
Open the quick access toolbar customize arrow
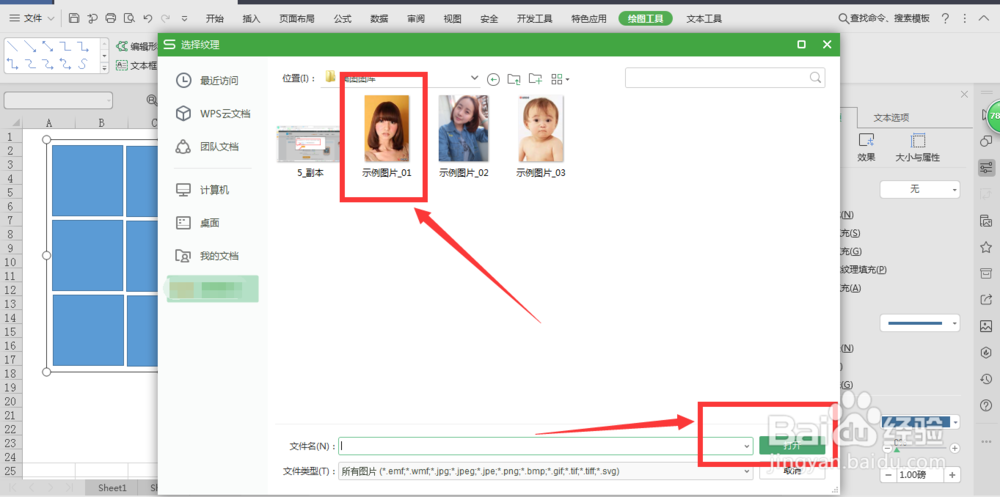point(185,19)
